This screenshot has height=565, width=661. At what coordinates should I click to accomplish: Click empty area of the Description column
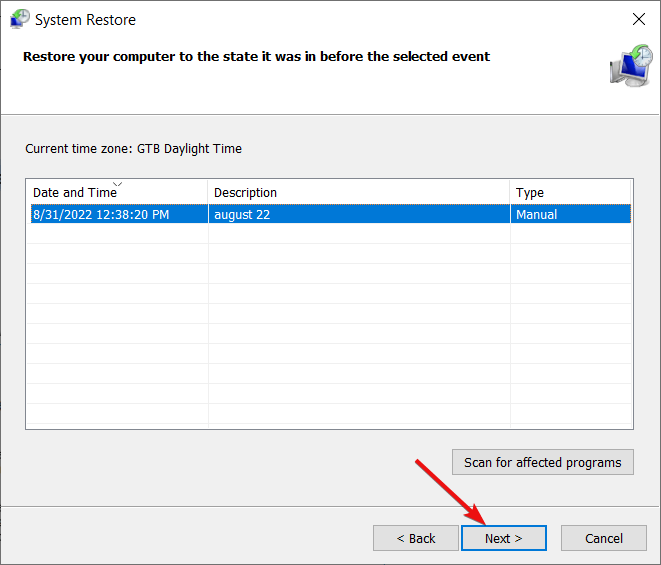coord(359,325)
